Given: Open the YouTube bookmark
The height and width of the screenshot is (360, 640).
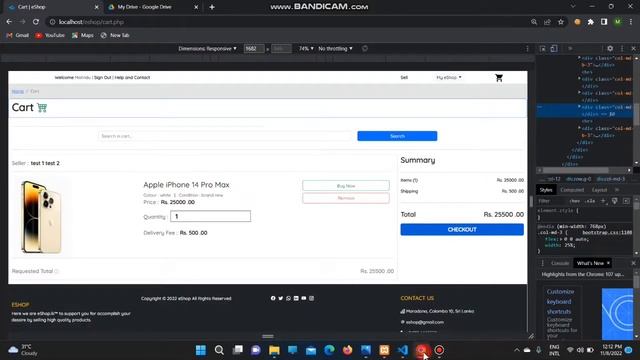Looking at the screenshot, I should pos(50,36).
